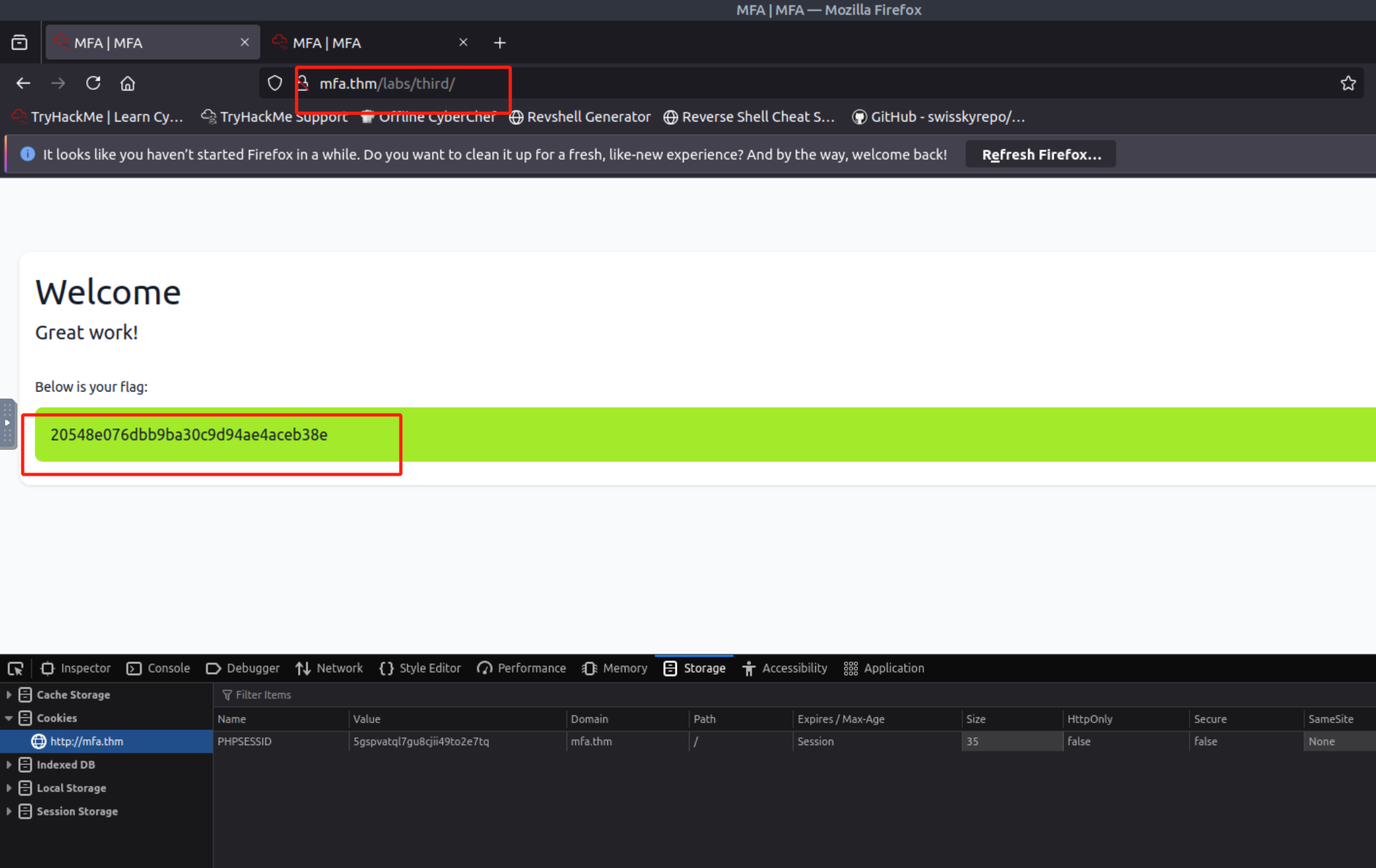Bookmark this page with star icon
The width and height of the screenshot is (1376, 868).
[x=1348, y=83]
